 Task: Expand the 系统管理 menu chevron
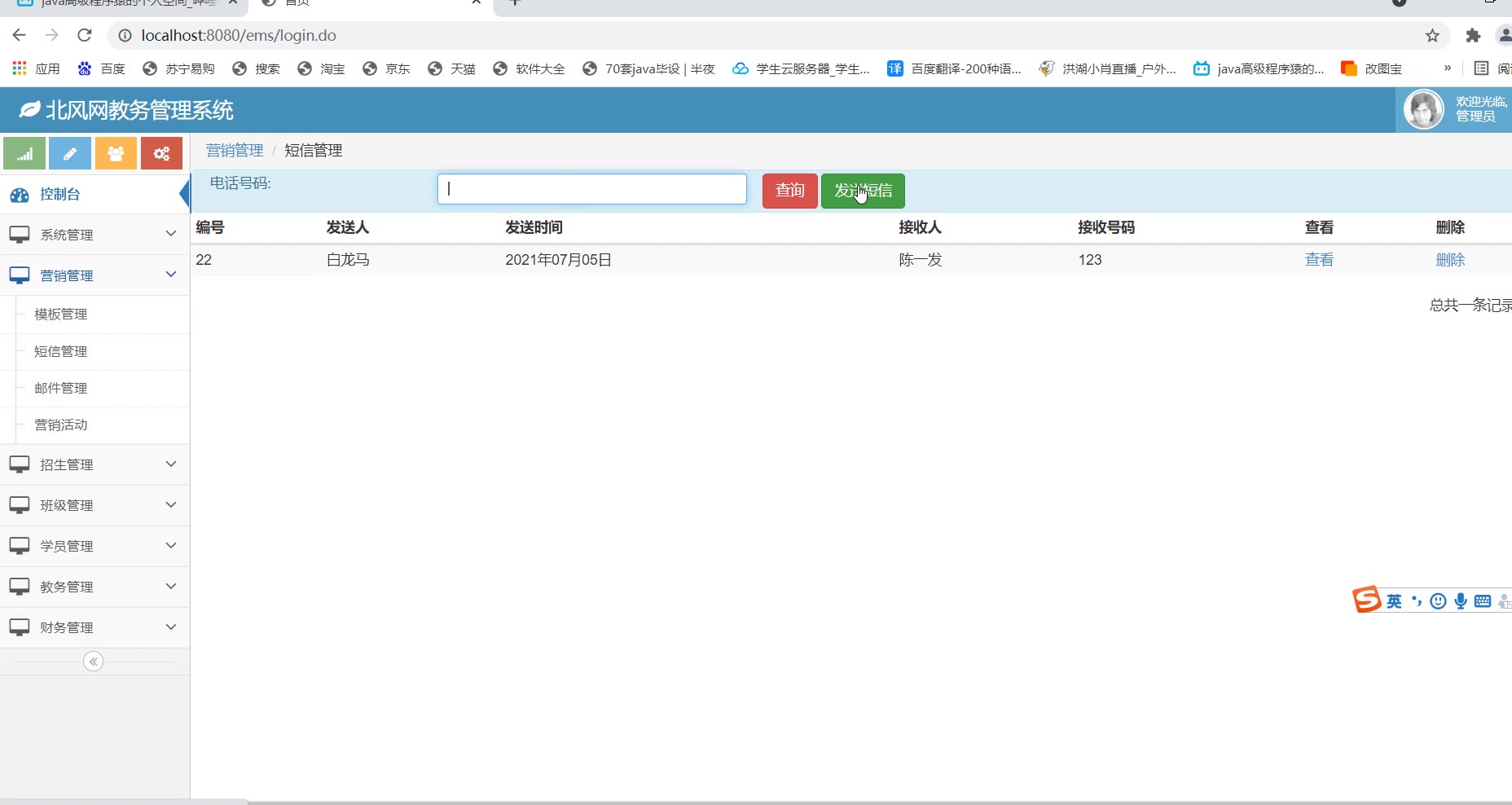point(171,234)
